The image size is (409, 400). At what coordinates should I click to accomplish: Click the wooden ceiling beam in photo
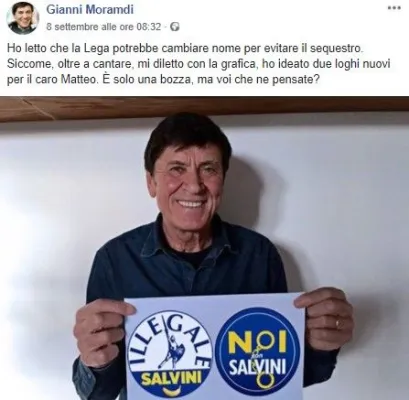click(204, 108)
